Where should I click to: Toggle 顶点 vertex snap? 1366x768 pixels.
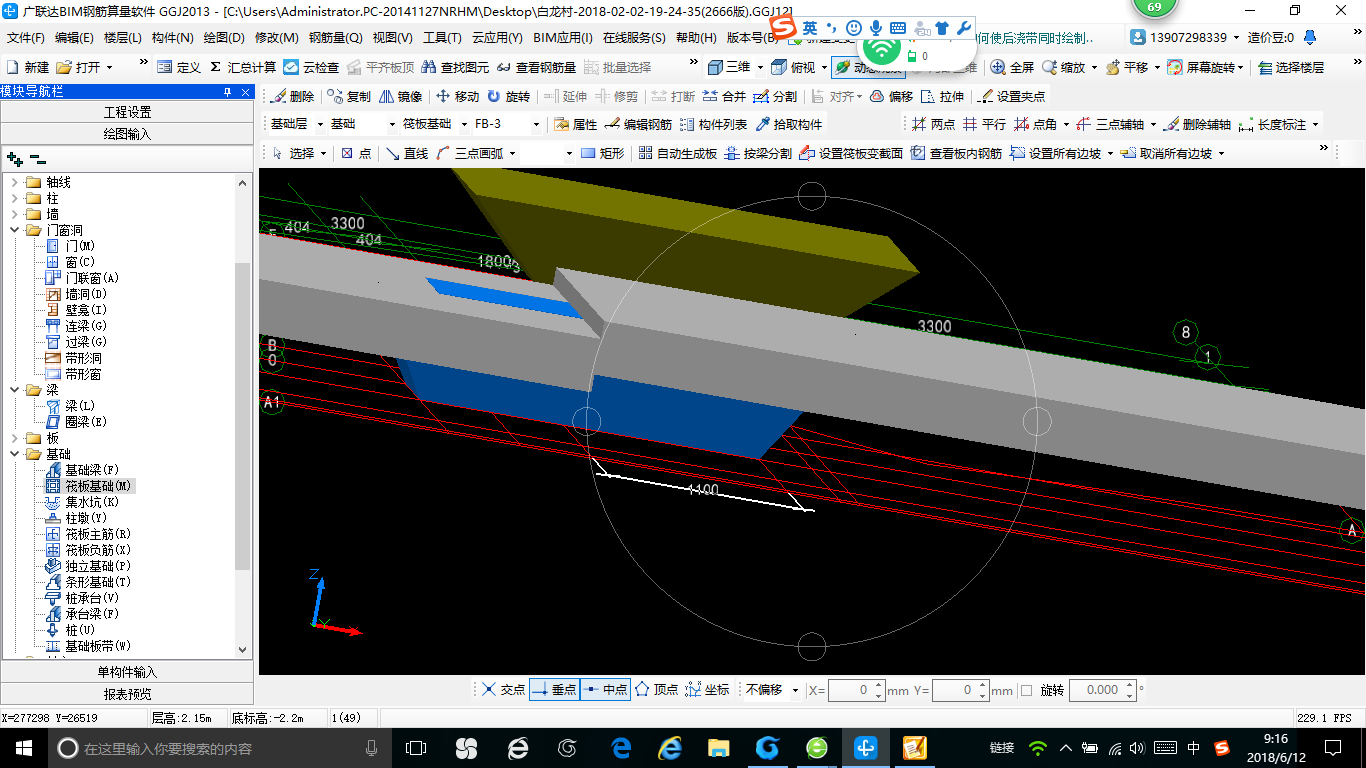[656, 690]
